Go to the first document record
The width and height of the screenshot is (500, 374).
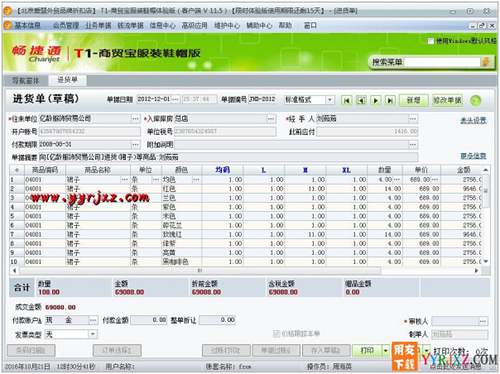(347, 100)
